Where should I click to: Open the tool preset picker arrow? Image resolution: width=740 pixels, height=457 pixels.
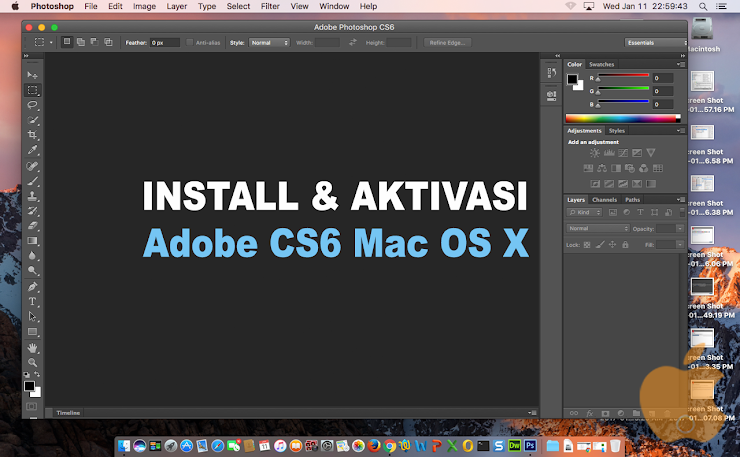(51, 42)
